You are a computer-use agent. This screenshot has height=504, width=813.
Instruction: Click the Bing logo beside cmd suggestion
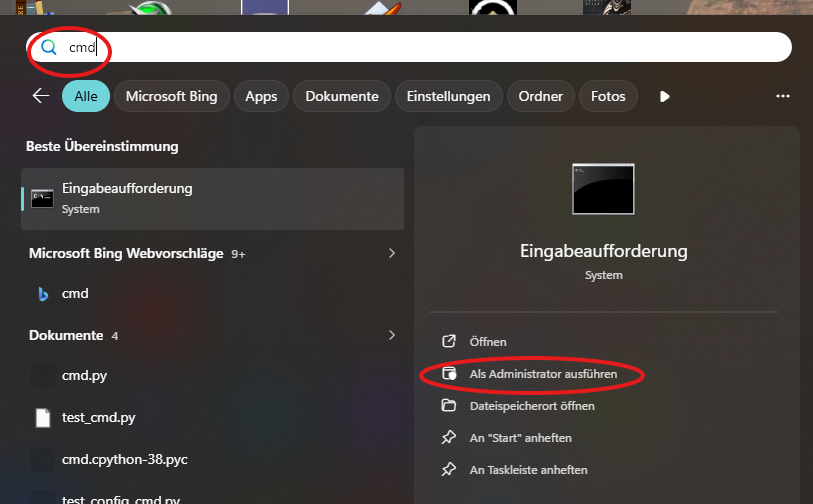click(44, 294)
